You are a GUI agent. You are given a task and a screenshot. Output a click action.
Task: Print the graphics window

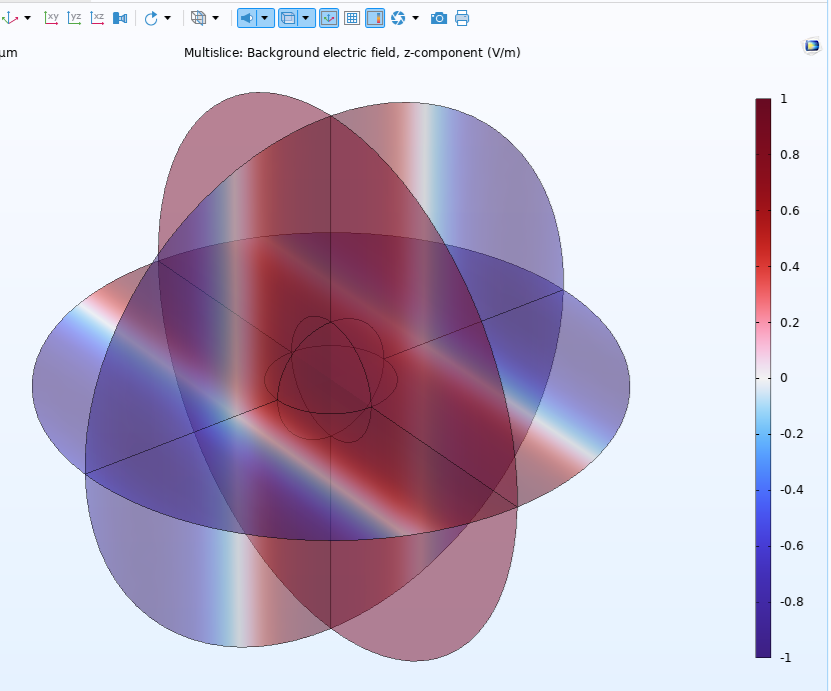click(461, 18)
